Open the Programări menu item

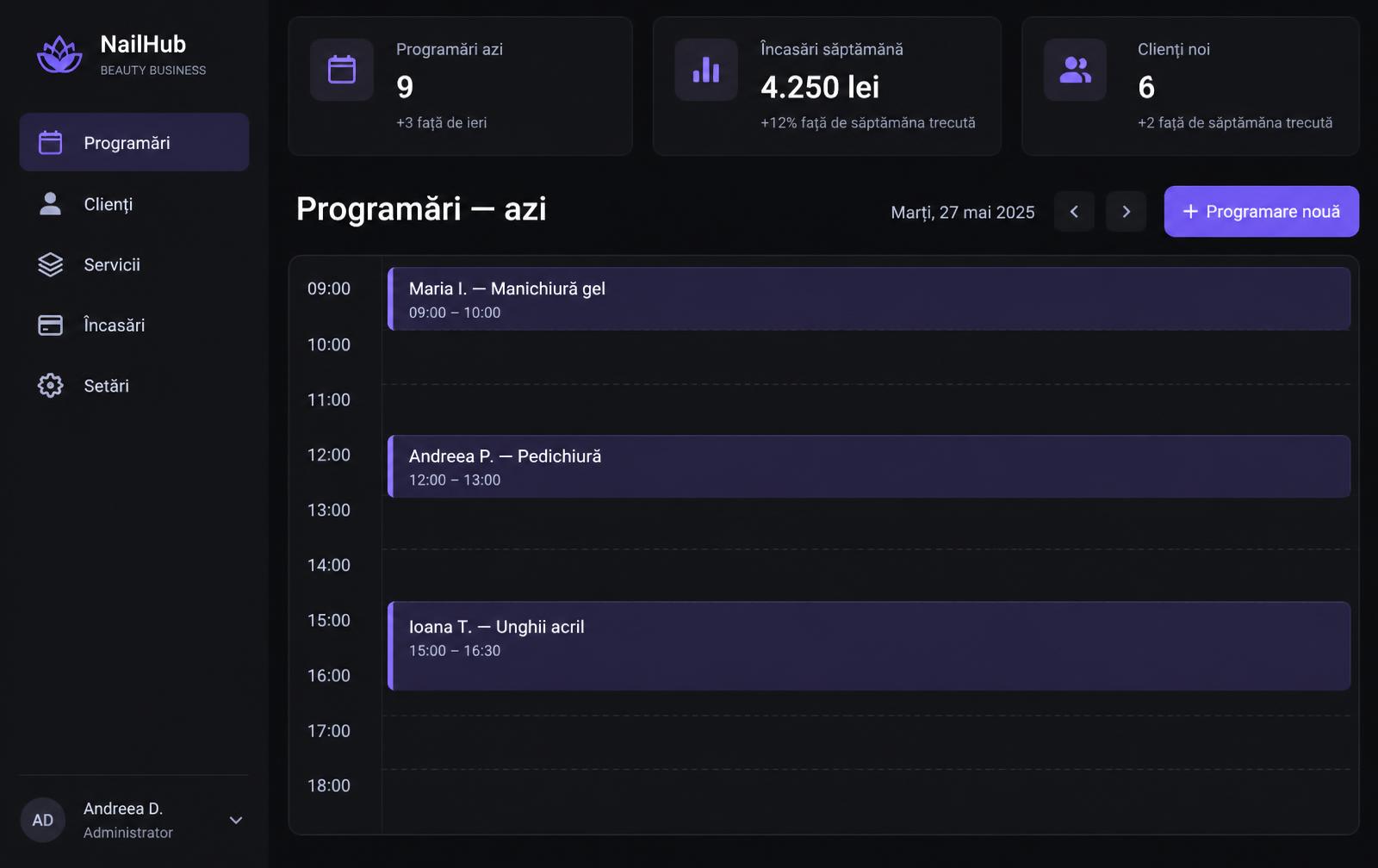(x=134, y=142)
